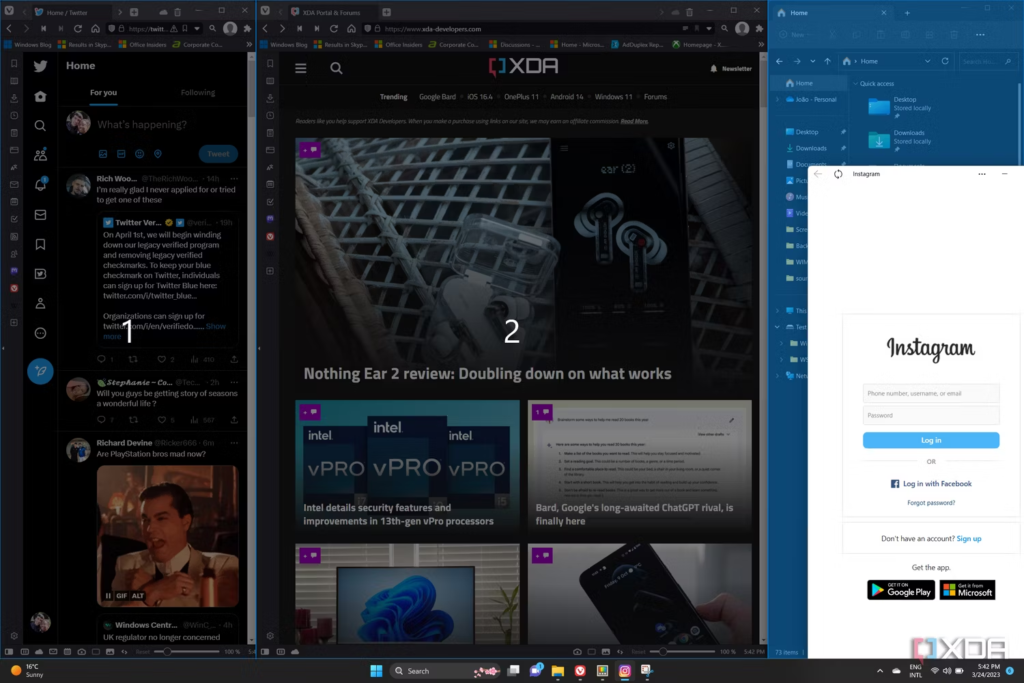Open the XDA hamburger menu
The width and height of the screenshot is (1024, 683).
click(301, 68)
